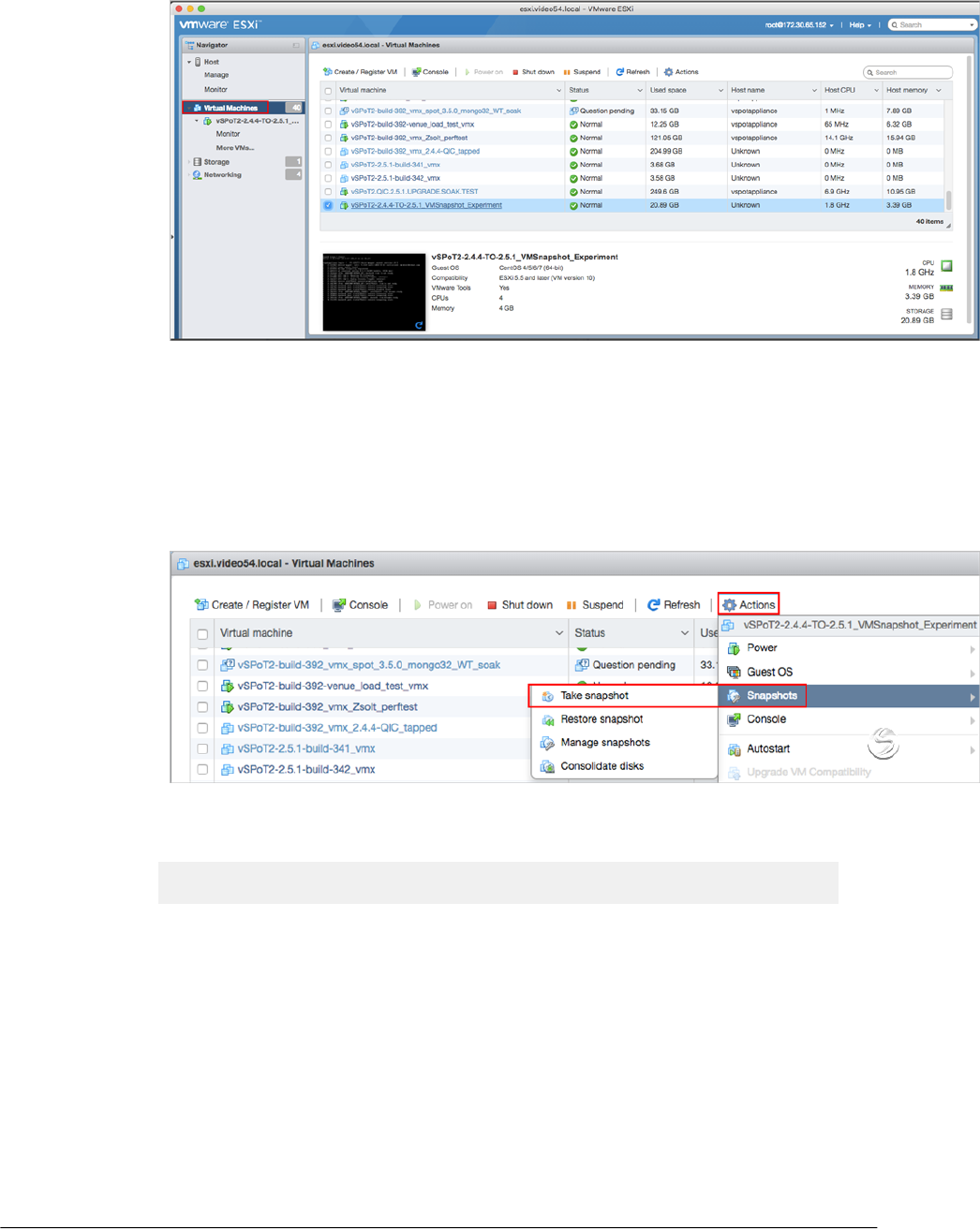Open Console from the toolbar in the full ESXi window
980x1229 pixels.
[x=430, y=72]
